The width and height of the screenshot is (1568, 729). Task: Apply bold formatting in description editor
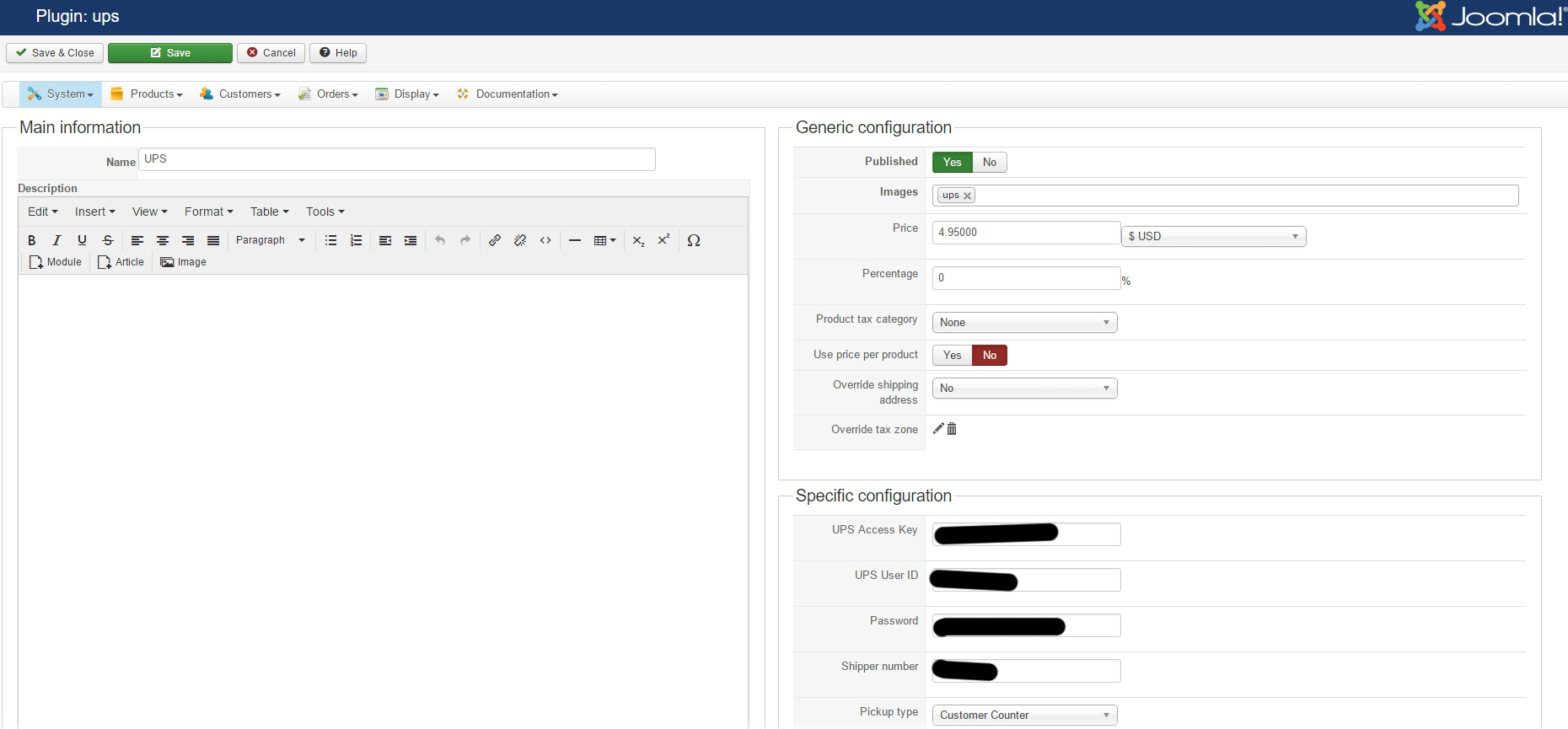(x=32, y=240)
